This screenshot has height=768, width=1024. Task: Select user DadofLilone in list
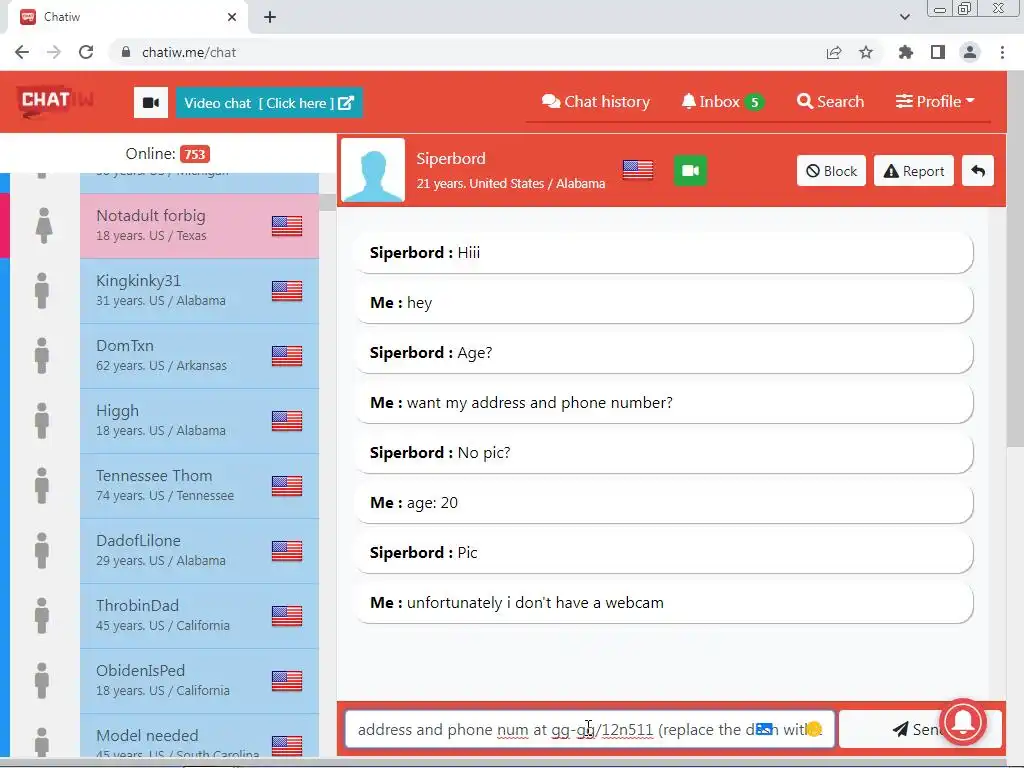(x=199, y=551)
